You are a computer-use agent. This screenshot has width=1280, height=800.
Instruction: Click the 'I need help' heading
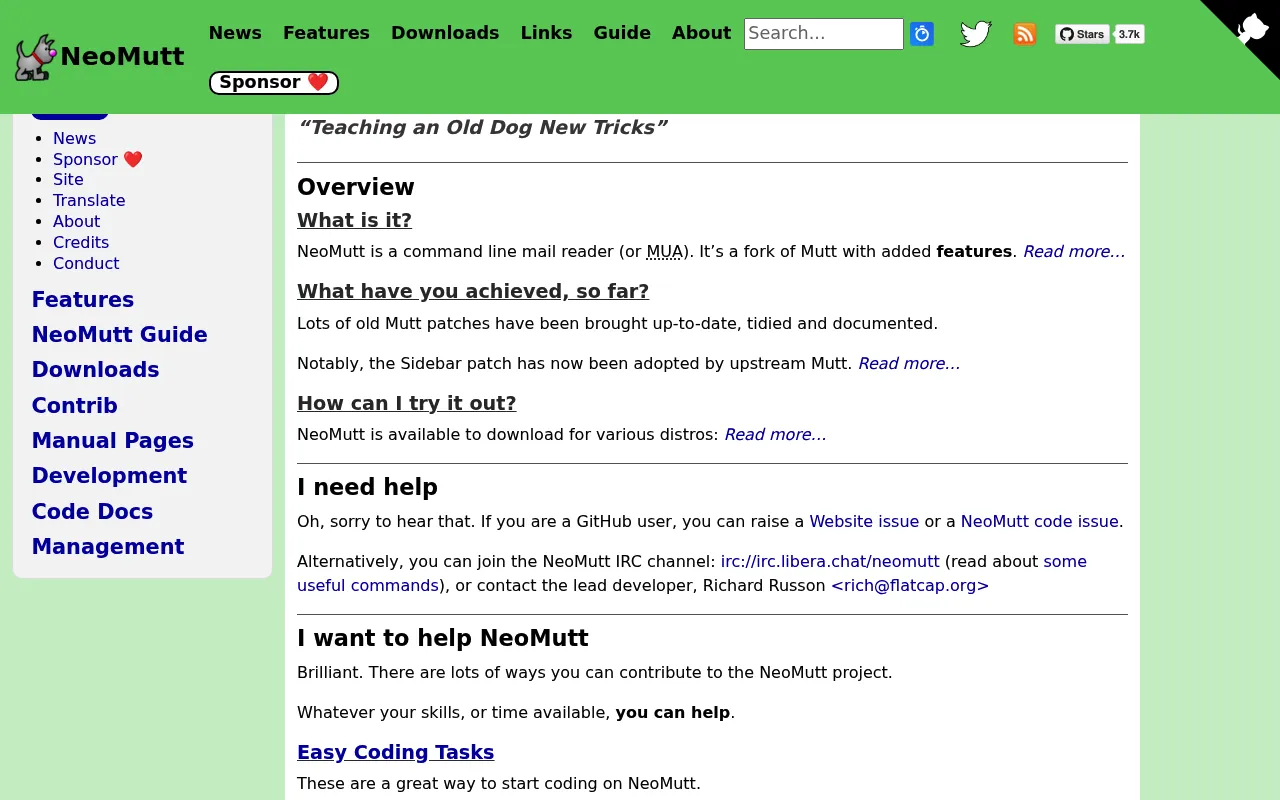click(x=368, y=488)
